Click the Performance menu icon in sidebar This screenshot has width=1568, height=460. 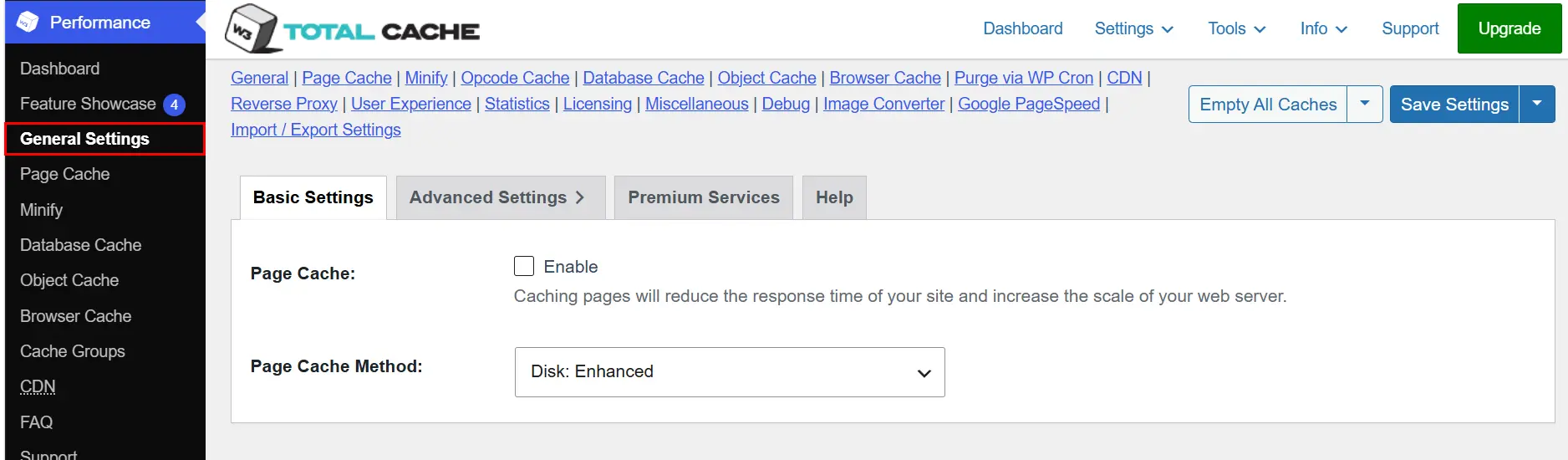[x=28, y=22]
